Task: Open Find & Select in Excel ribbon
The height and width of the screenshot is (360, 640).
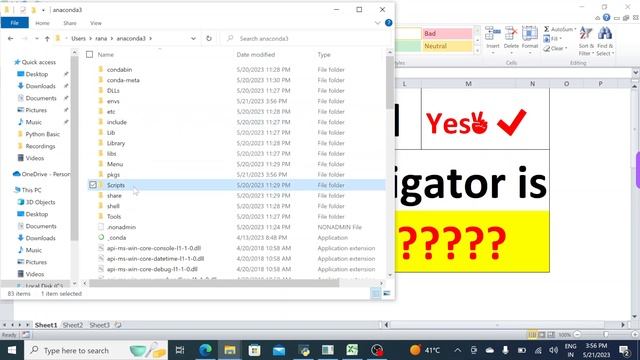Action: tap(605, 41)
